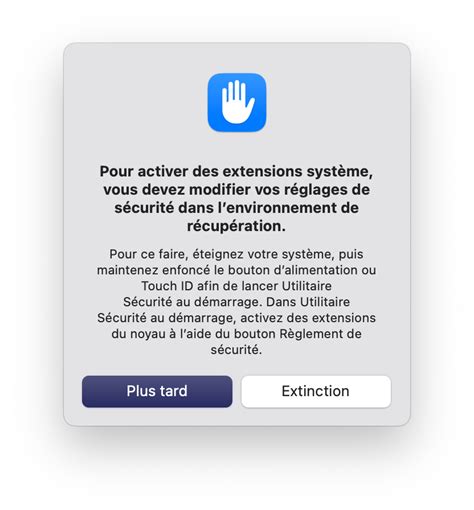The height and width of the screenshot is (510, 474).
Task: Click the heading word 'récupération.'
Action: coord(236,226)
